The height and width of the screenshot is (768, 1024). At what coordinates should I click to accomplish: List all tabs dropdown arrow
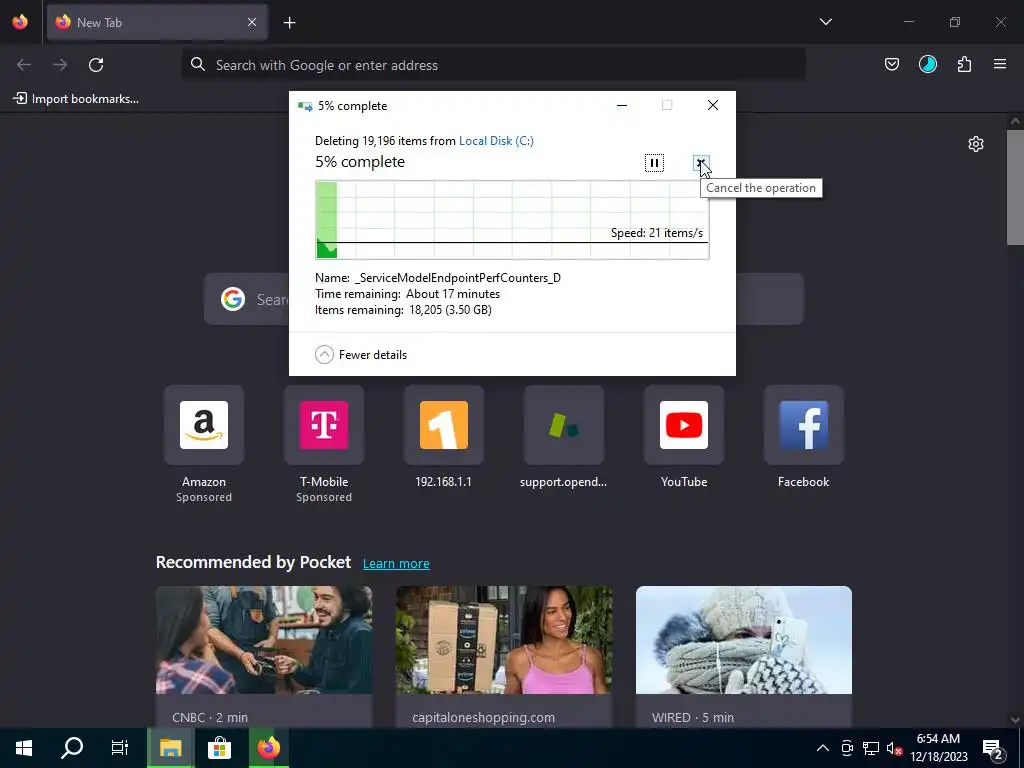click(825, 22)
